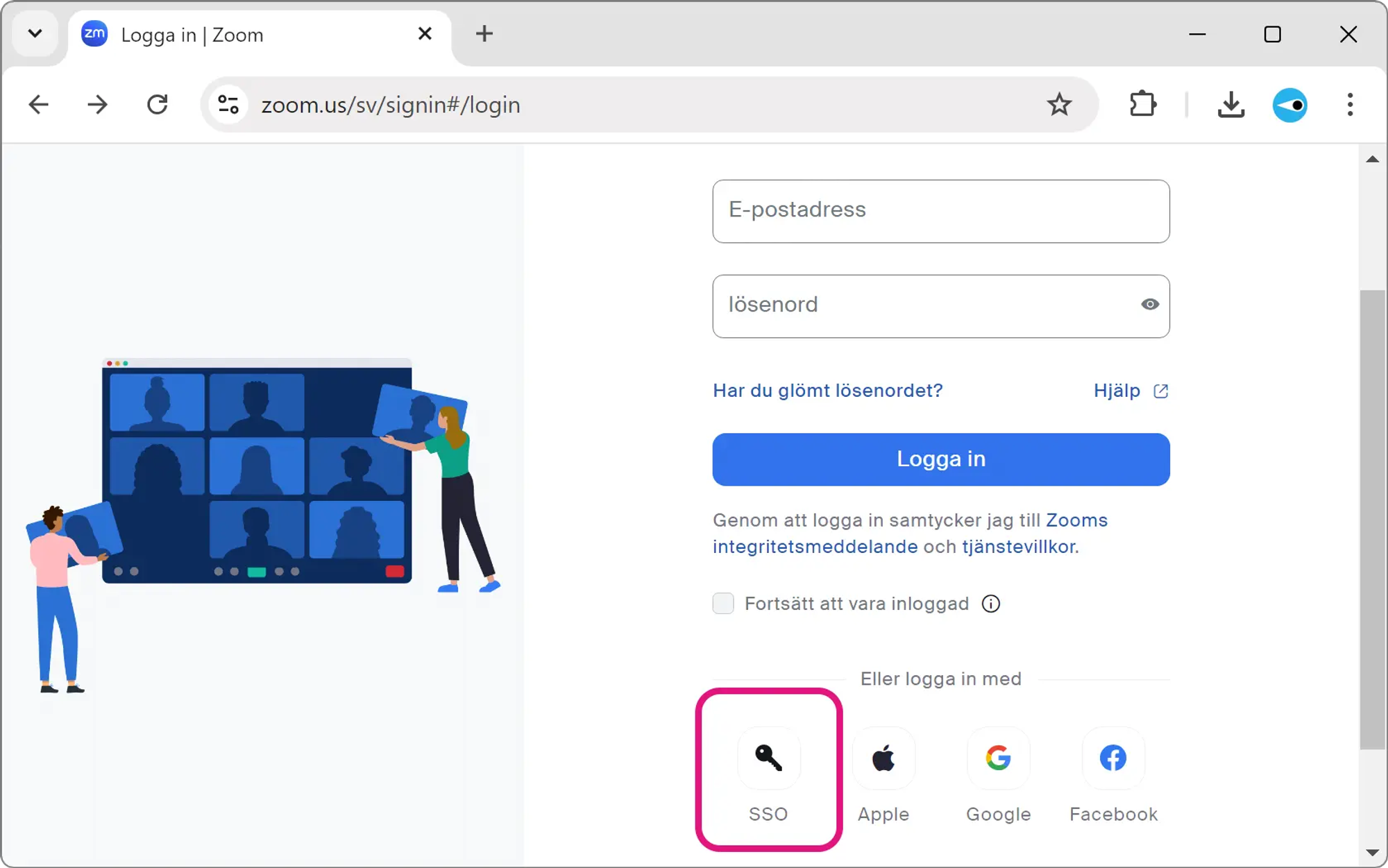Click the lösenord password field
1388x868 pixels.
point(941,306)
